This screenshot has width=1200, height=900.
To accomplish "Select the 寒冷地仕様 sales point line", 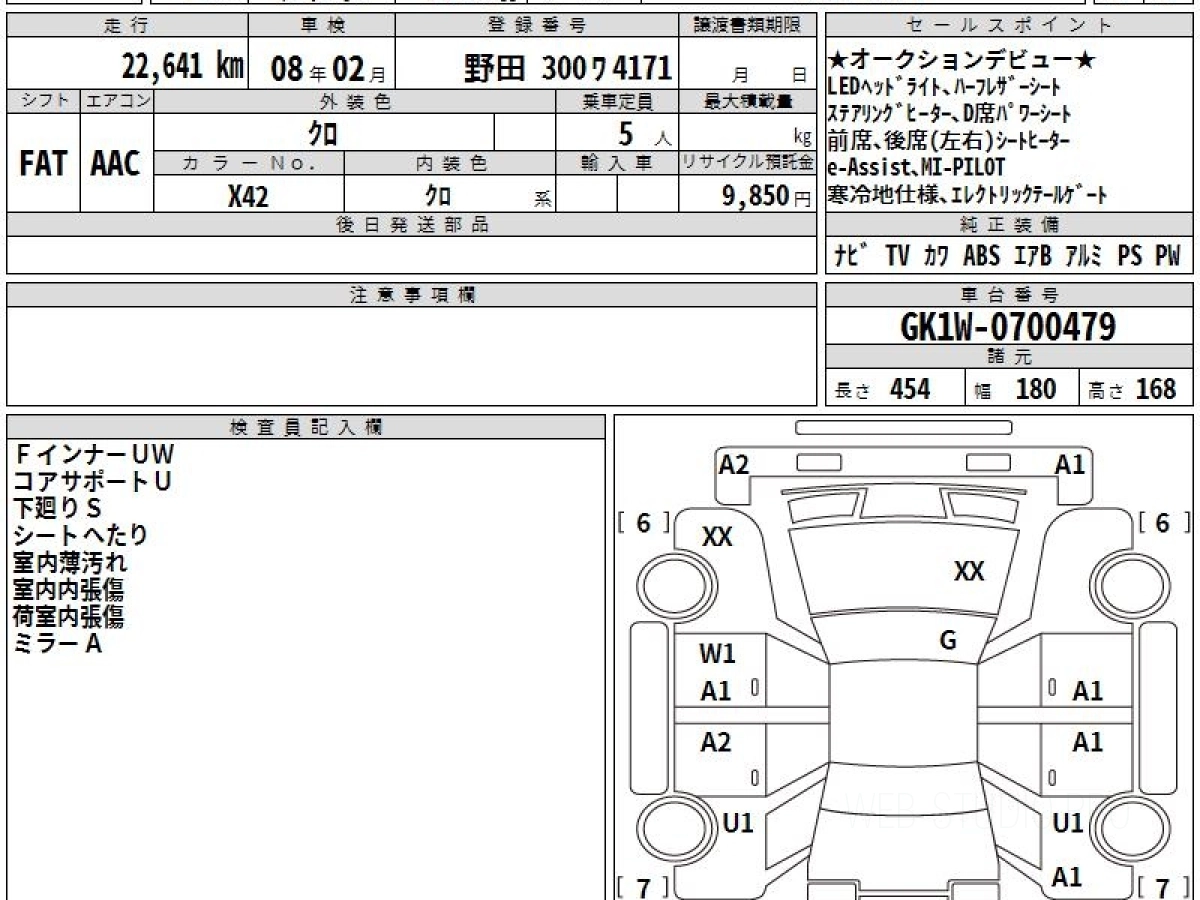I will [968, 193].
